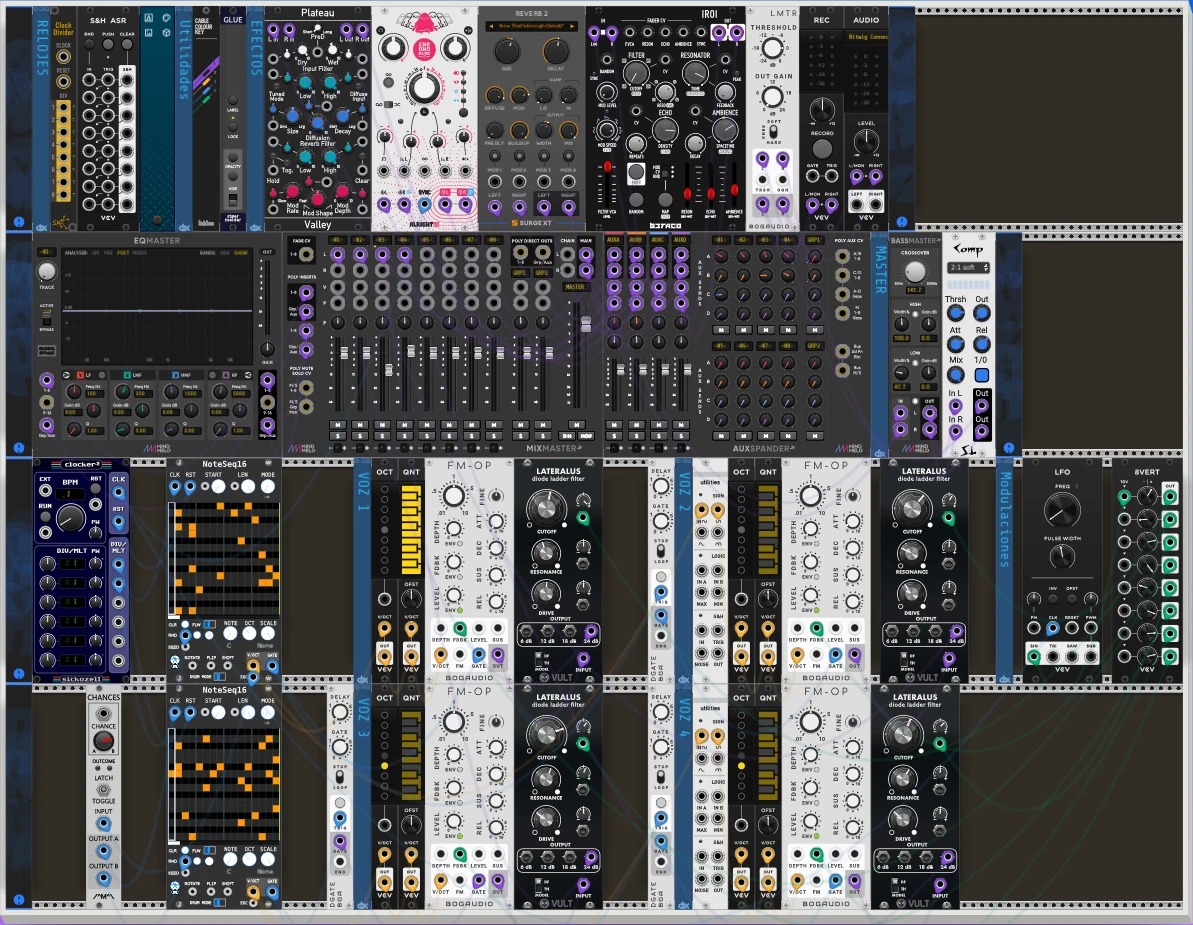Select the GRP1 label on MIXMASTER

(x=520, y=272)
